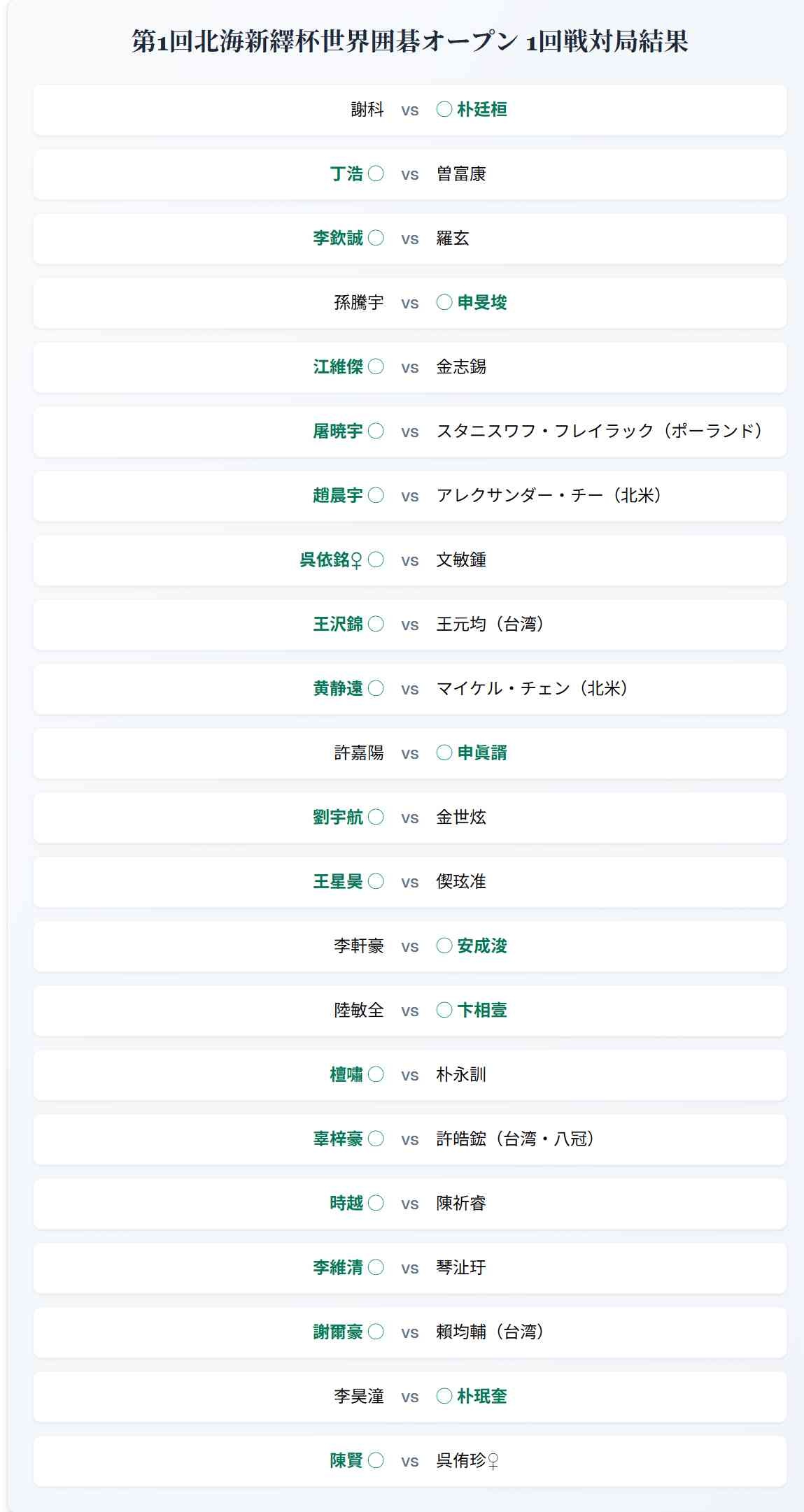The image size is (804, 1512).
Task: Click on マイケル・チェン（北米）
Action: (x=533, y=688)
